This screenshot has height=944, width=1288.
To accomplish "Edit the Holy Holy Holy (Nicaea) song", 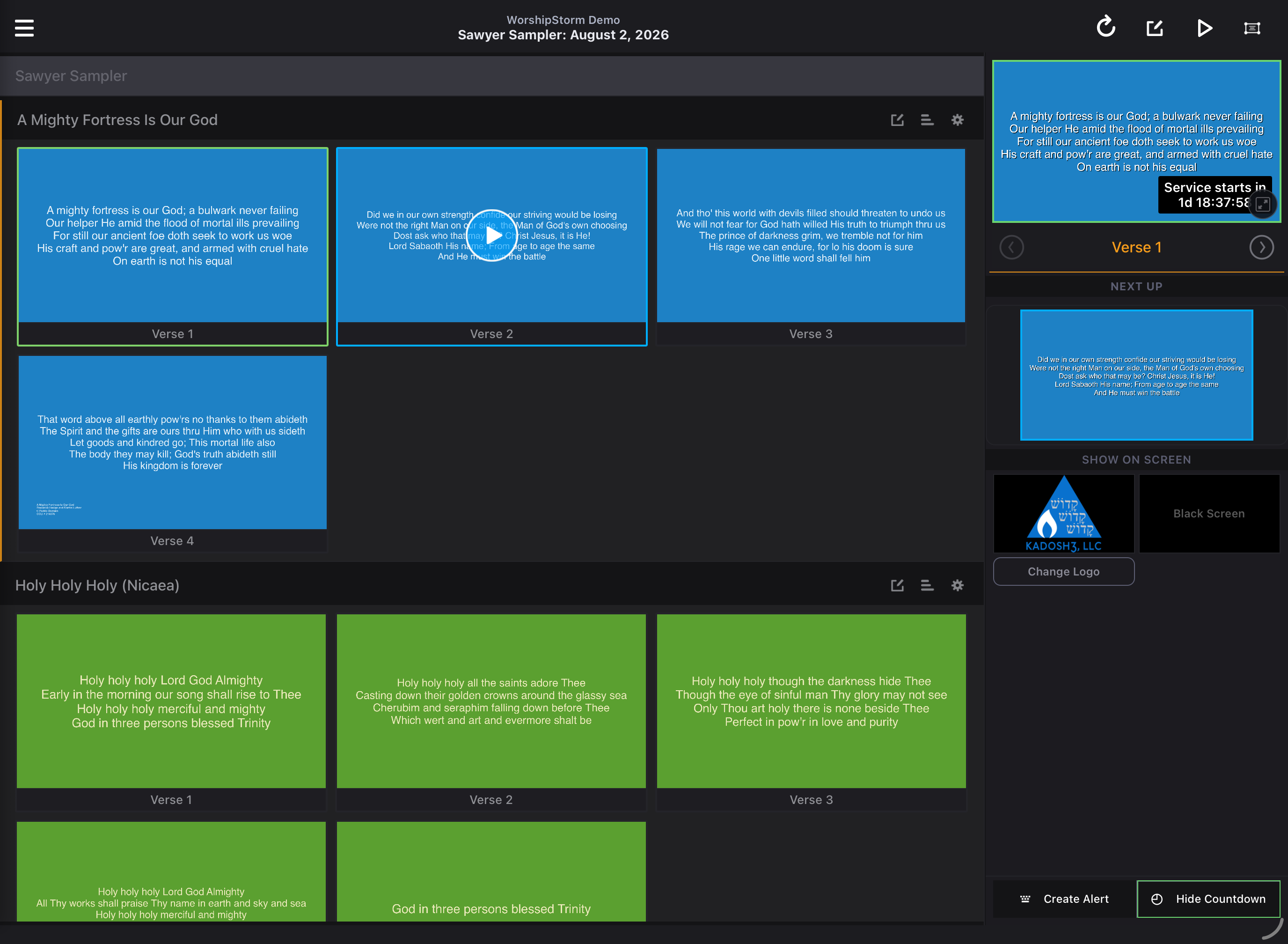I will (897, 585).
